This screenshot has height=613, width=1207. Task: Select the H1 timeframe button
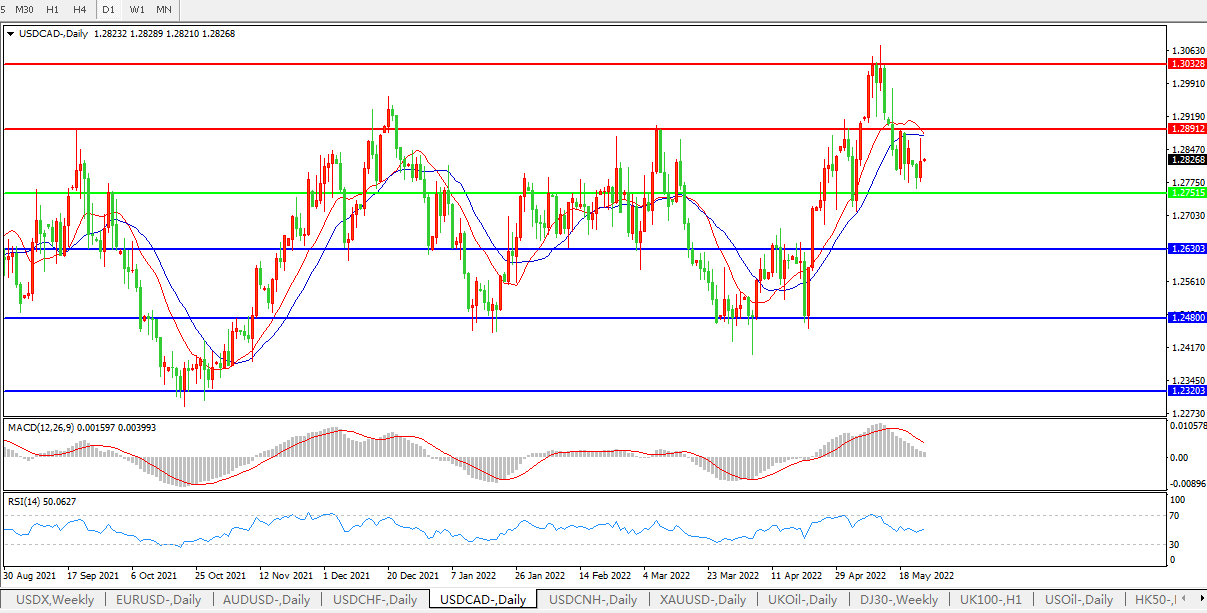52,9
